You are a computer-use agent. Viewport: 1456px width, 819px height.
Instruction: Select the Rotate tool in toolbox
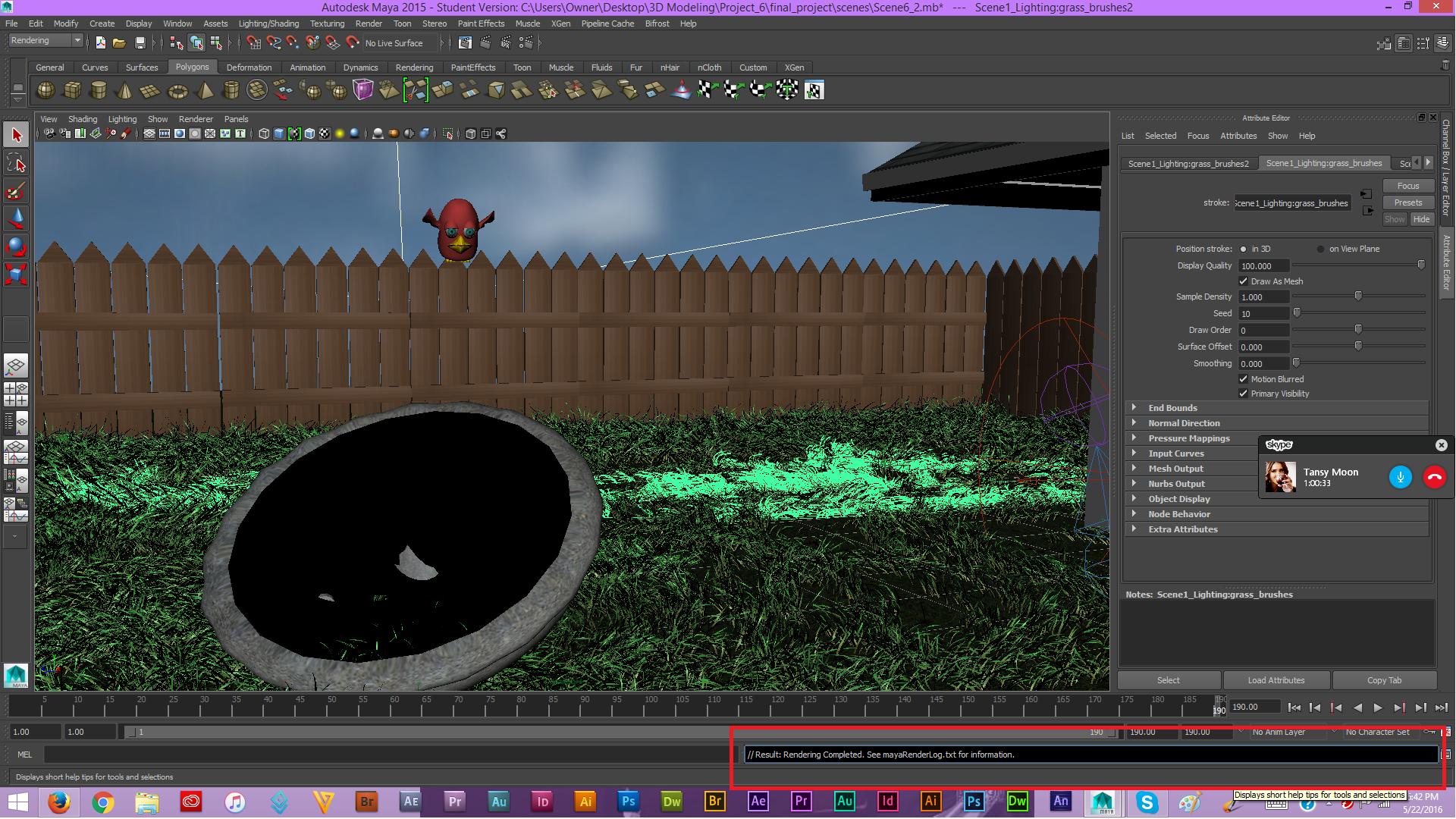pyautogui.click(x=16, y=246)
